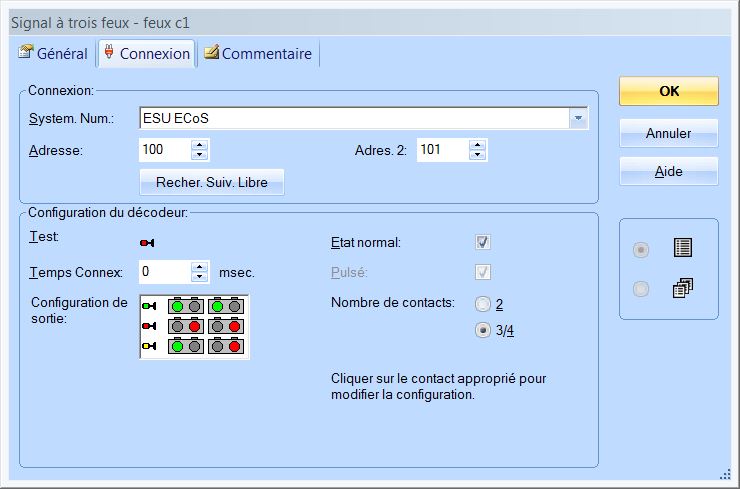Click the red signal Test icon
This screenshot has height=489, width=740.
click(147, 243)
